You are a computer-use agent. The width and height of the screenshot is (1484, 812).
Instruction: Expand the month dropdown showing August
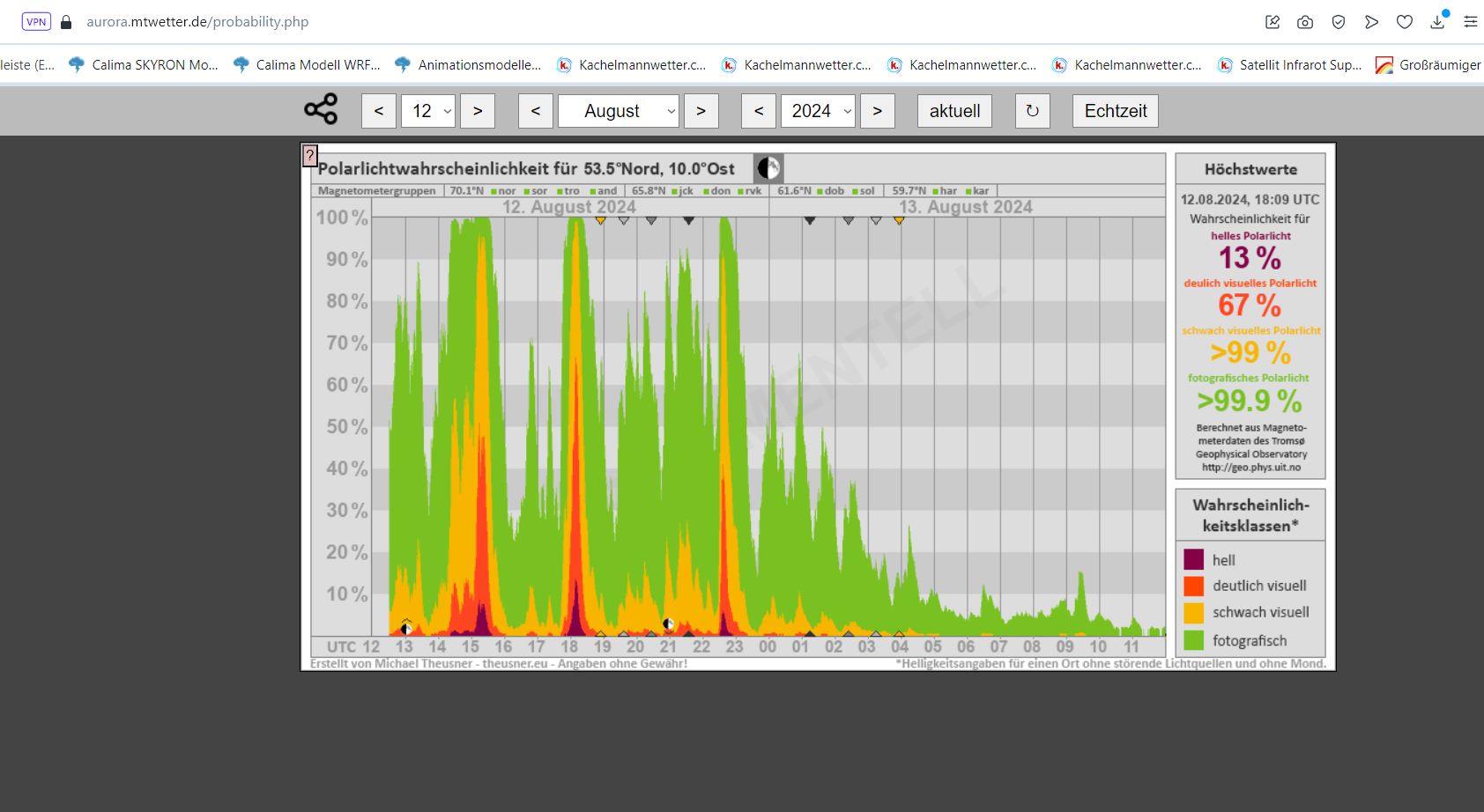619,111
